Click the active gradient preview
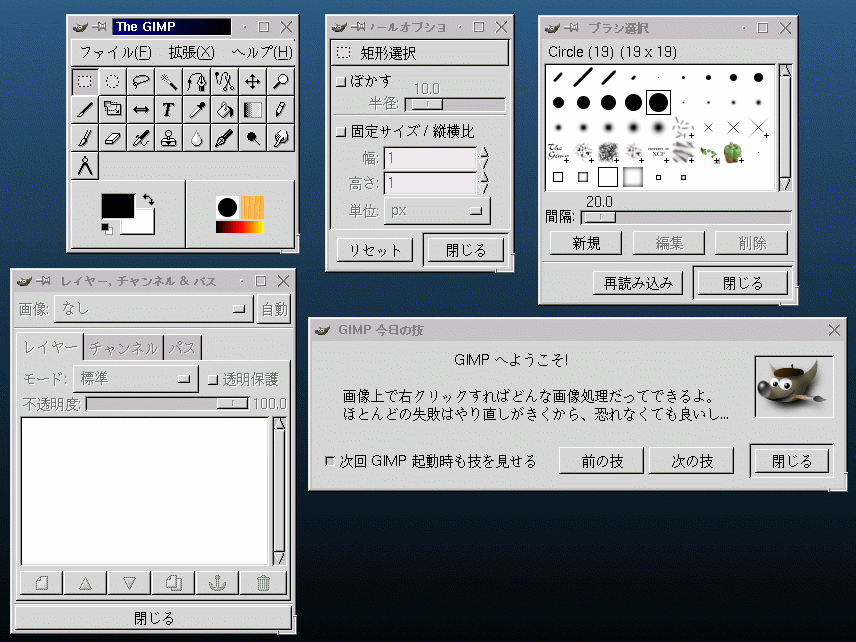The height and width of the screenshot is (642, 856). click(240, 227)
